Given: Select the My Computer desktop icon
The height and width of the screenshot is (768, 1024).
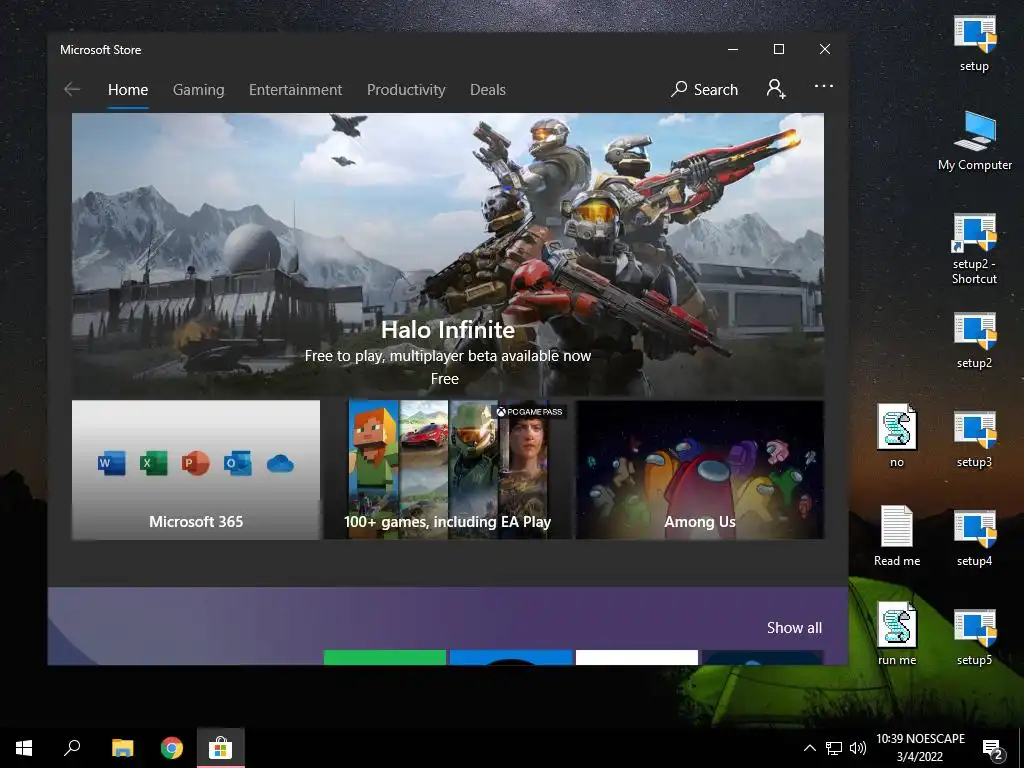Looking at the screenshot, I should [975, 141].
